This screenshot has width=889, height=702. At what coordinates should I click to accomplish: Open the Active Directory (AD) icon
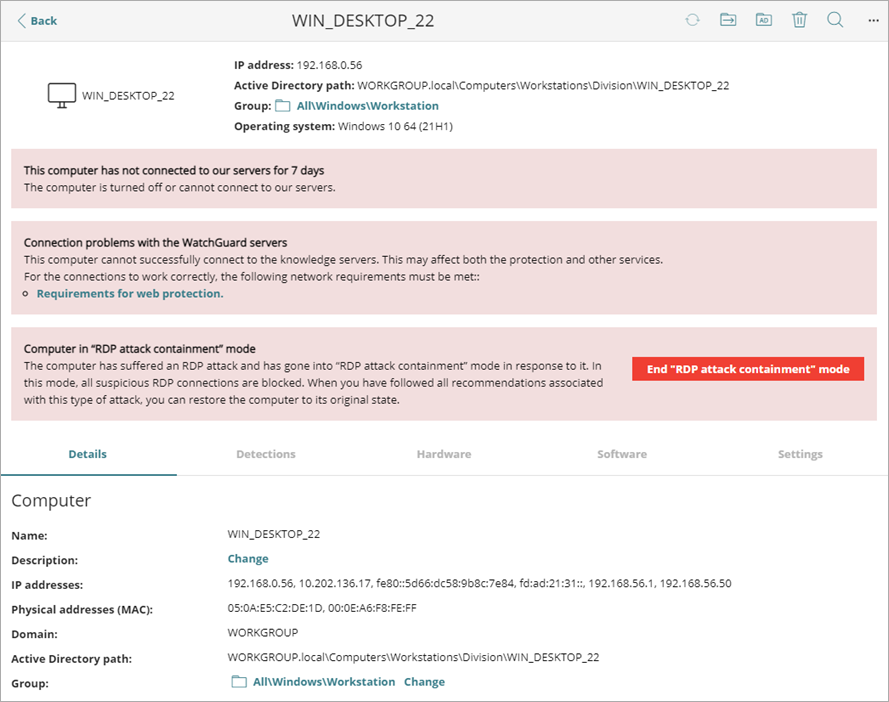[x=763, y=20]
